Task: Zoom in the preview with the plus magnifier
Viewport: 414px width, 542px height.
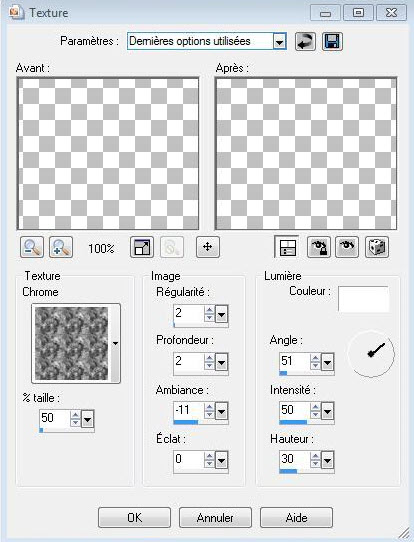Action: point(61,247)
